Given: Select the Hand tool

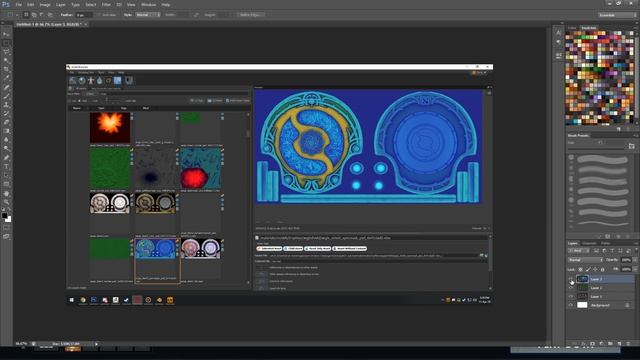Looking at the screenshot, I should (x=6, y=193).
